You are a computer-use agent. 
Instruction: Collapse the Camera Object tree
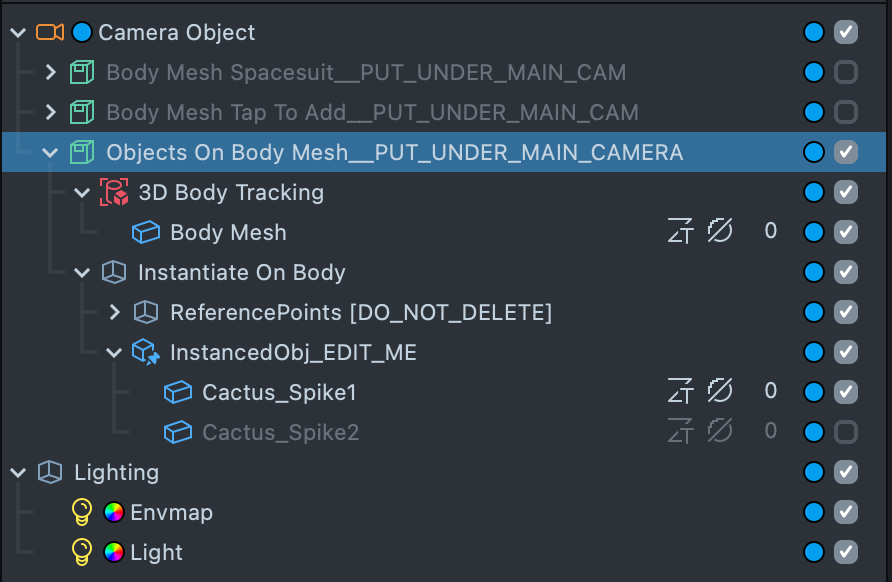(18, 32)
